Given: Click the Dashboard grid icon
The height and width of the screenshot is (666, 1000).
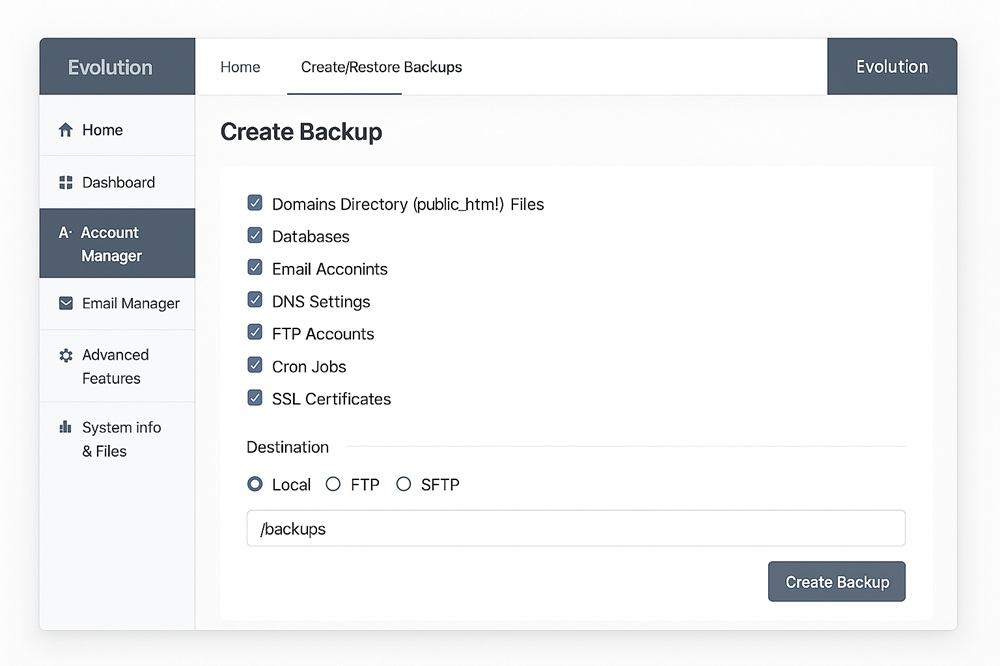Looking at the screenshot, I should (x=66, y=183).
